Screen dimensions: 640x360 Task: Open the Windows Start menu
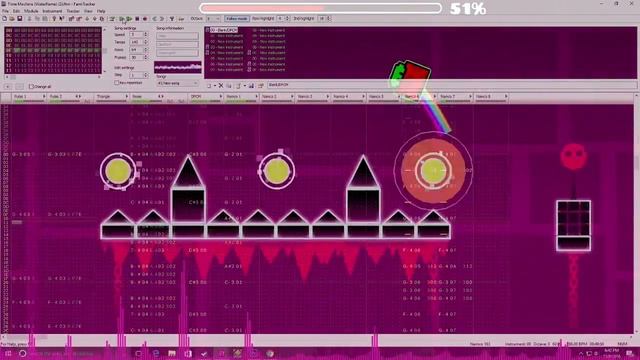pyautogui.click(x=8, y=353)
